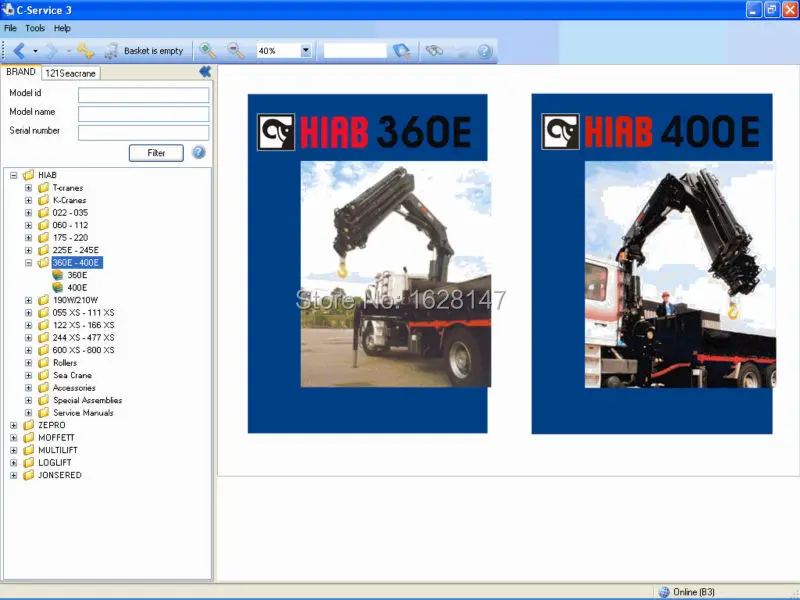Collapse the HIAB tree node
Screen dimensions: 800x600
click(x=14, y=175)
